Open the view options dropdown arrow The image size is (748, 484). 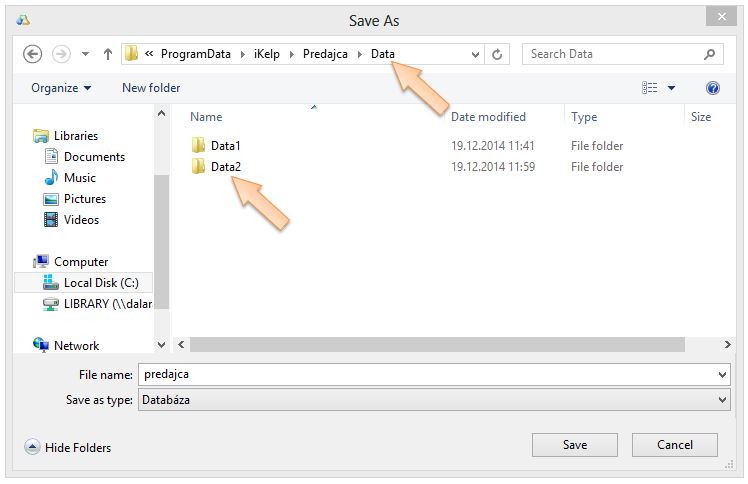(x=671, y=88)
